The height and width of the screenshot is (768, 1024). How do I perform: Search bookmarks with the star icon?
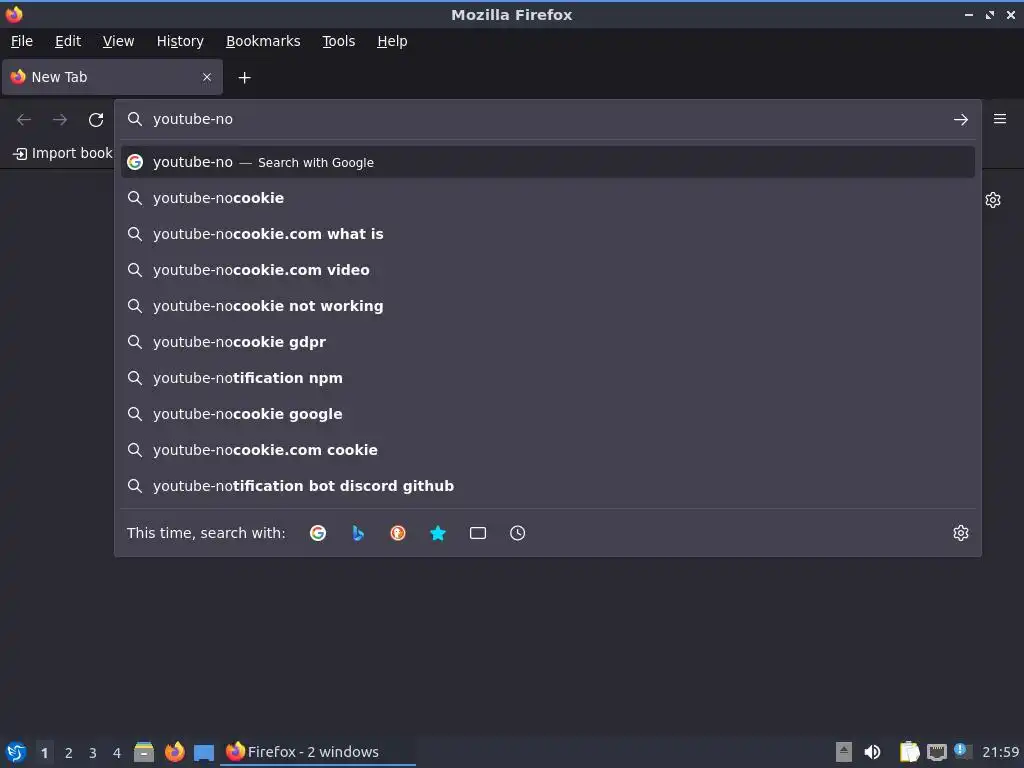(x=438, y=533)
